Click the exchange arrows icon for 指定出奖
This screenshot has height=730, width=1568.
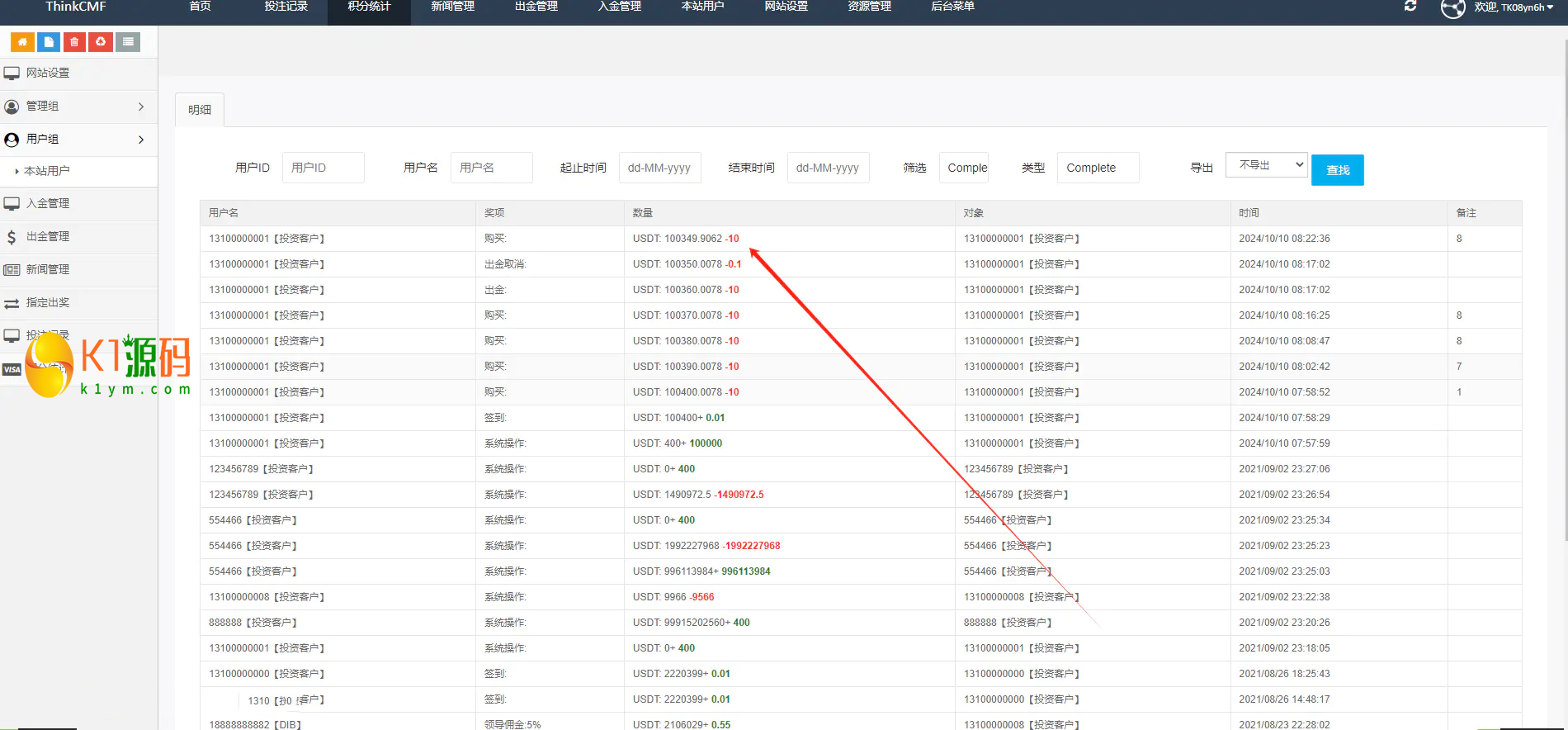point(12,303)
